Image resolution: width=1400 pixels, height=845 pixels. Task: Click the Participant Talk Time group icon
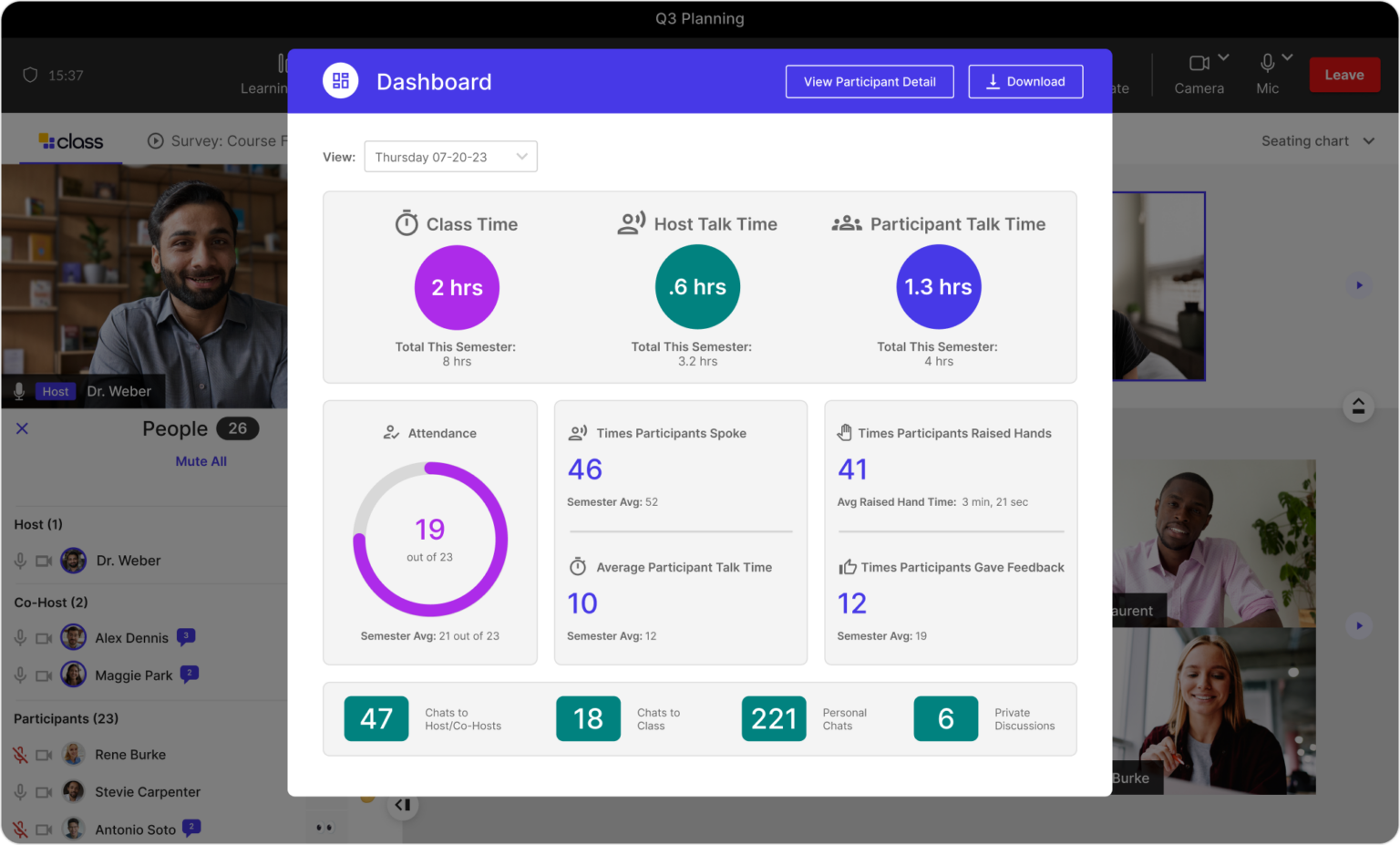click(x=847, y=223)
